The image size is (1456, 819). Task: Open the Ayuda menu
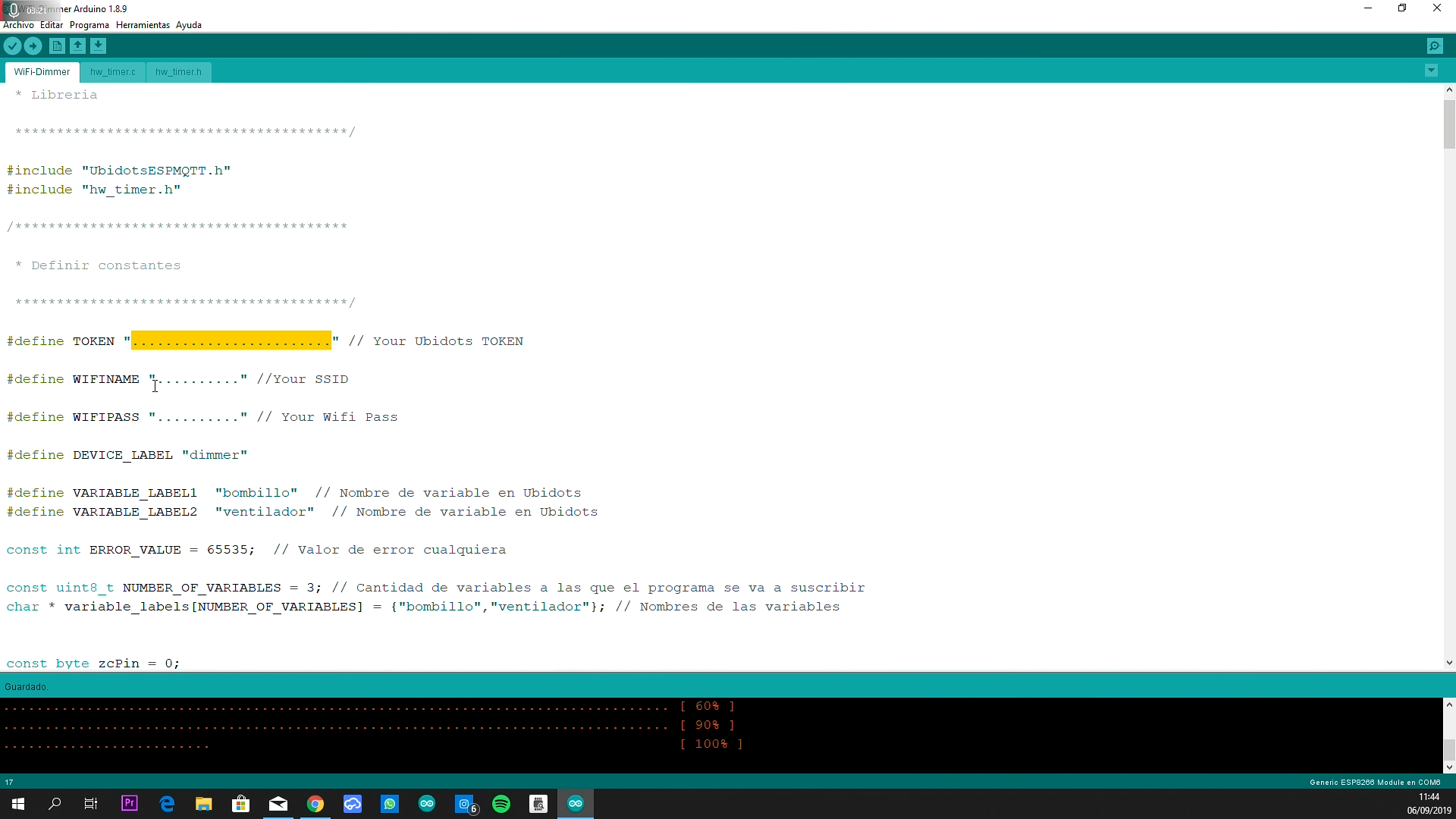[x=189, y=25]
